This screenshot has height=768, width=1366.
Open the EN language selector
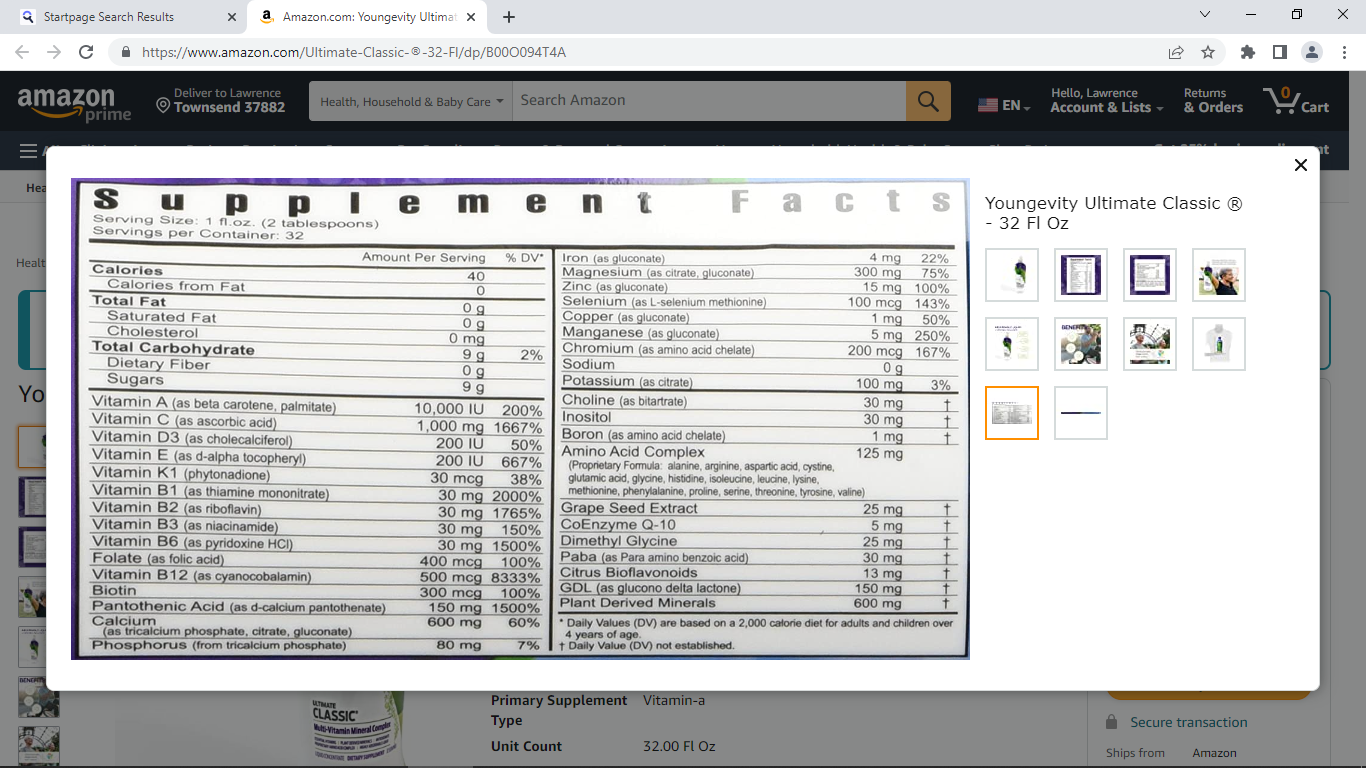click(x=1004, y=105)
